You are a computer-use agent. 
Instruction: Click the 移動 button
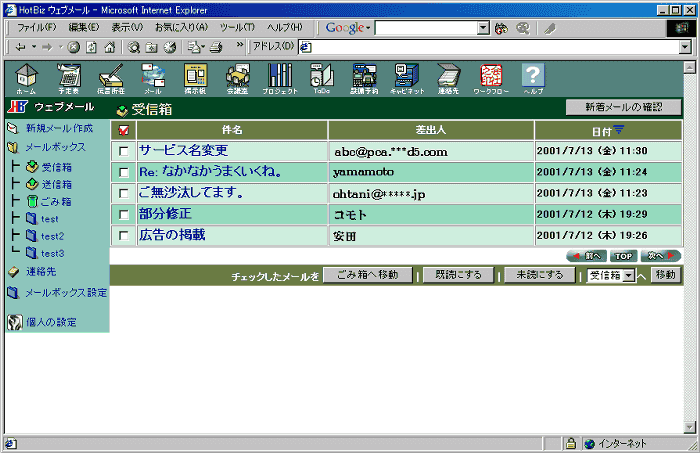coord(666,274)
